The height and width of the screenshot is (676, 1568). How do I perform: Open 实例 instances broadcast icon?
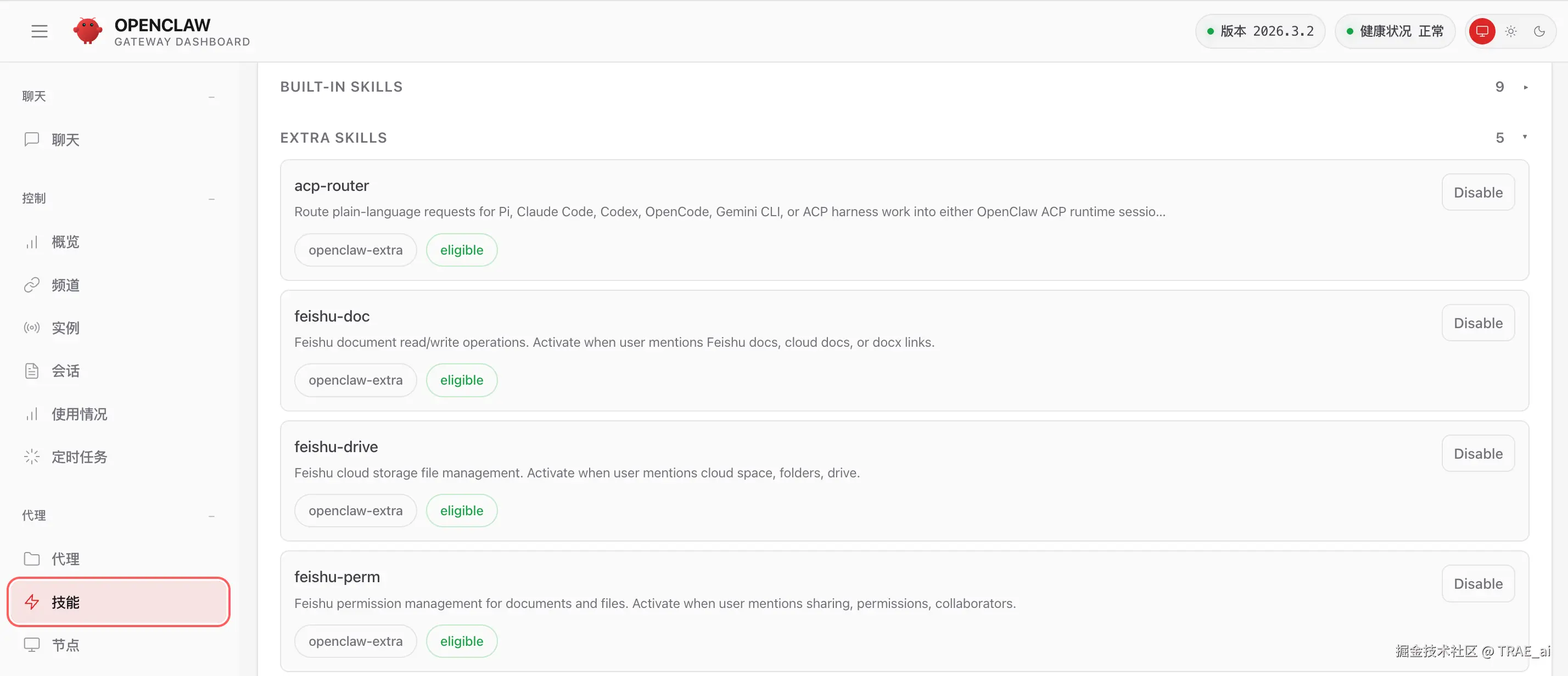coord(32,328)
